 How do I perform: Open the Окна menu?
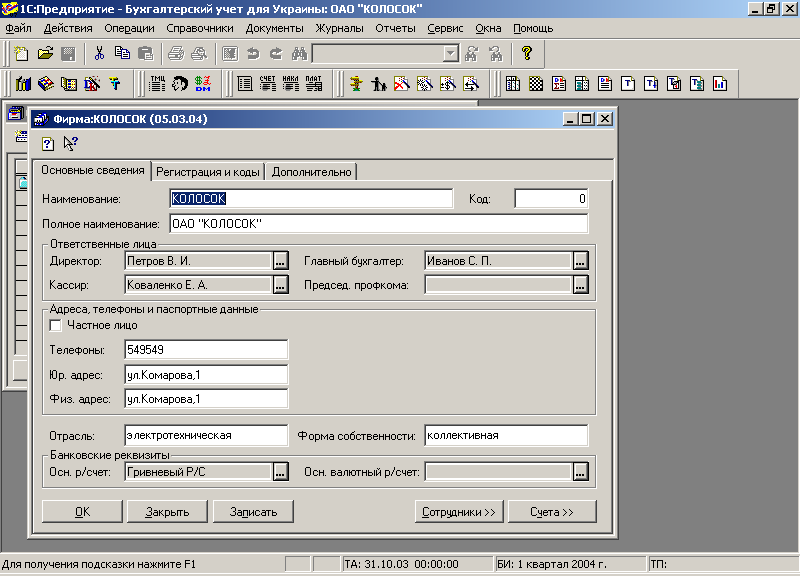[488, 29]
